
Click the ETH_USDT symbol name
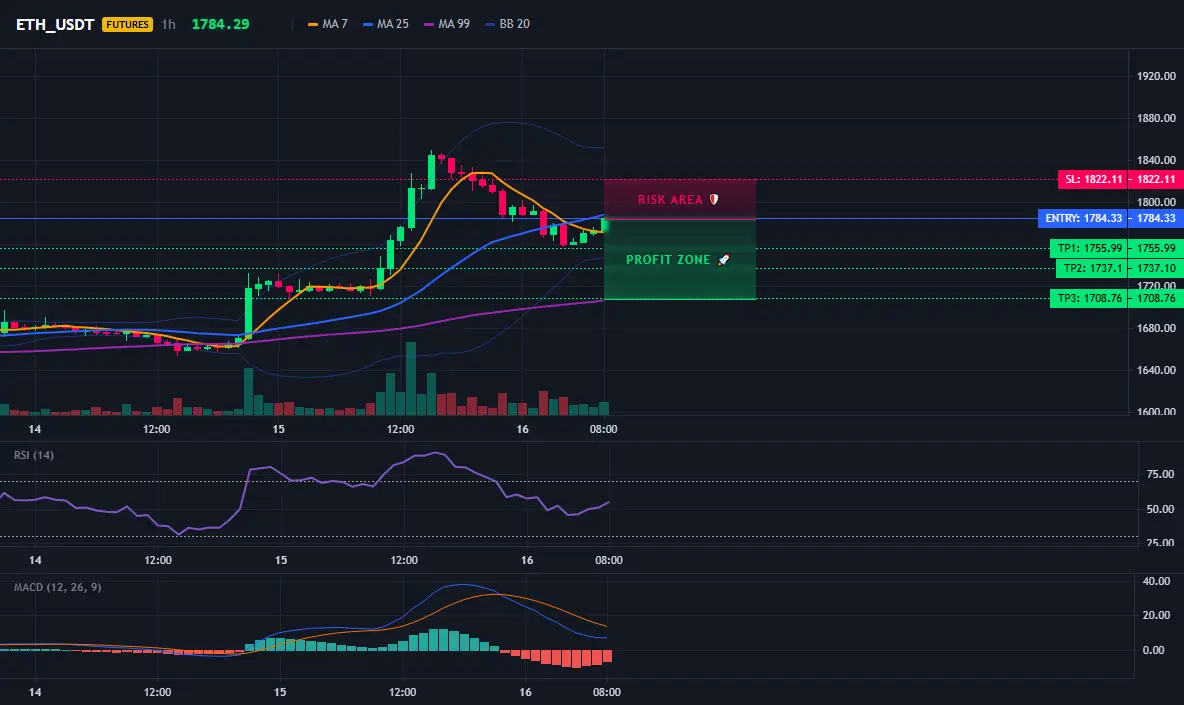point(55,24)
